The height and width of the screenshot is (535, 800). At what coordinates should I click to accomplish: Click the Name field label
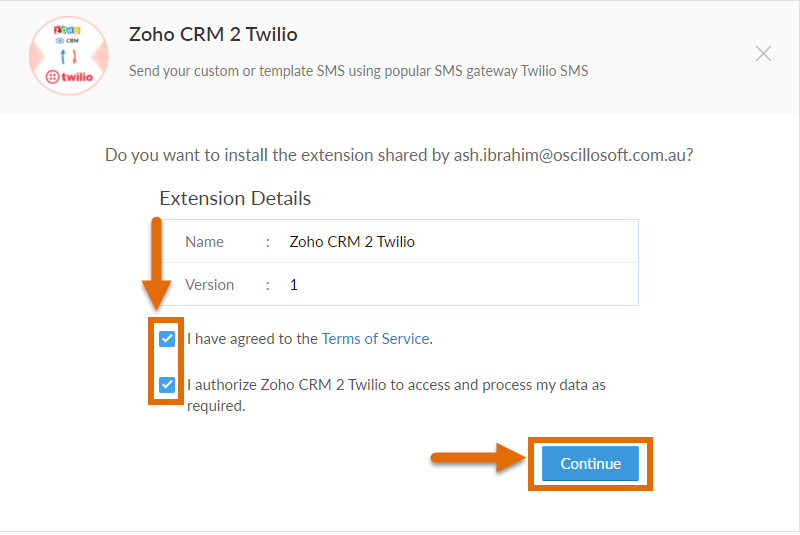[x=204, y=242]
